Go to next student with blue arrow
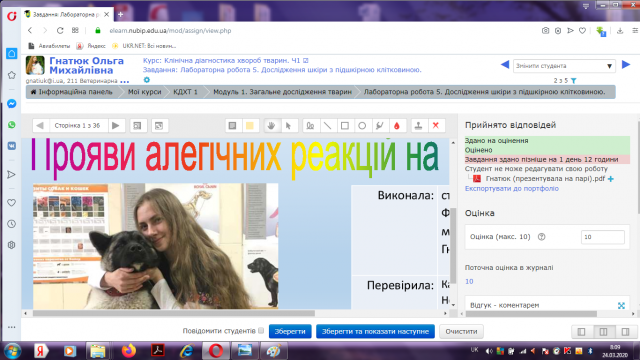Screen dimensions: 640x360 626,65
